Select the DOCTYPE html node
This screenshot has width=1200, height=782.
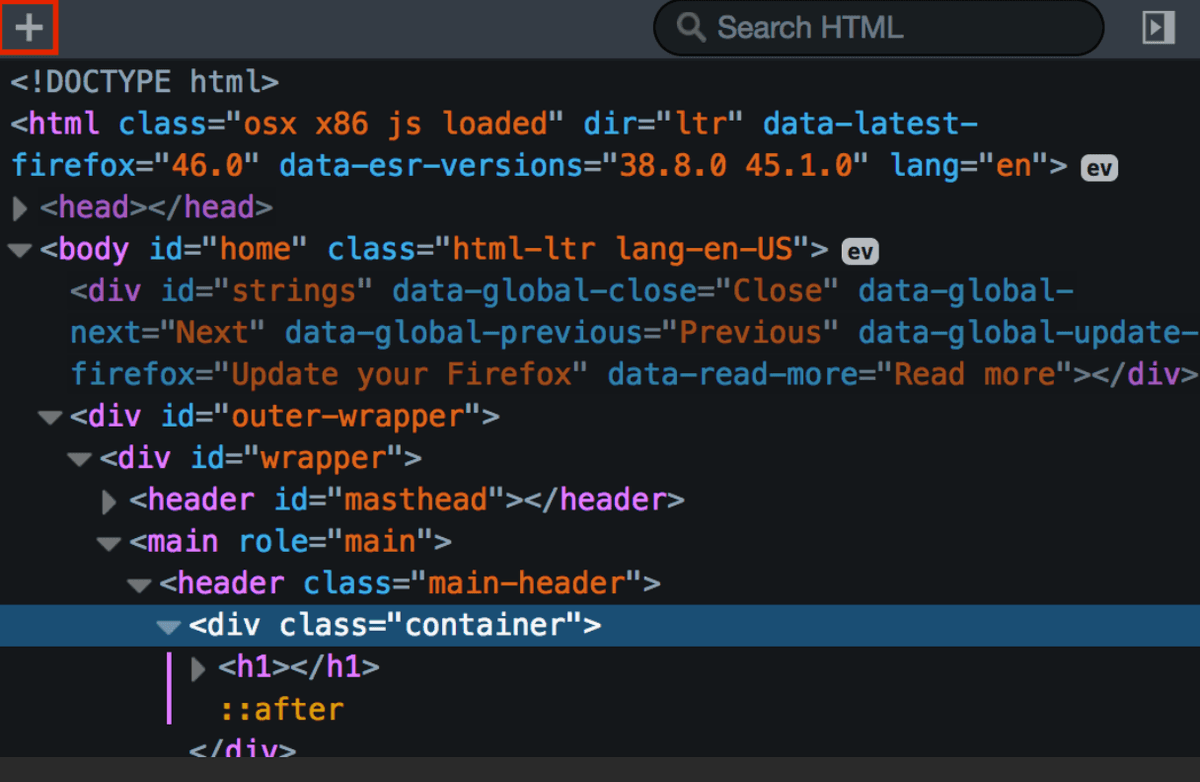(x=144, y=80)
